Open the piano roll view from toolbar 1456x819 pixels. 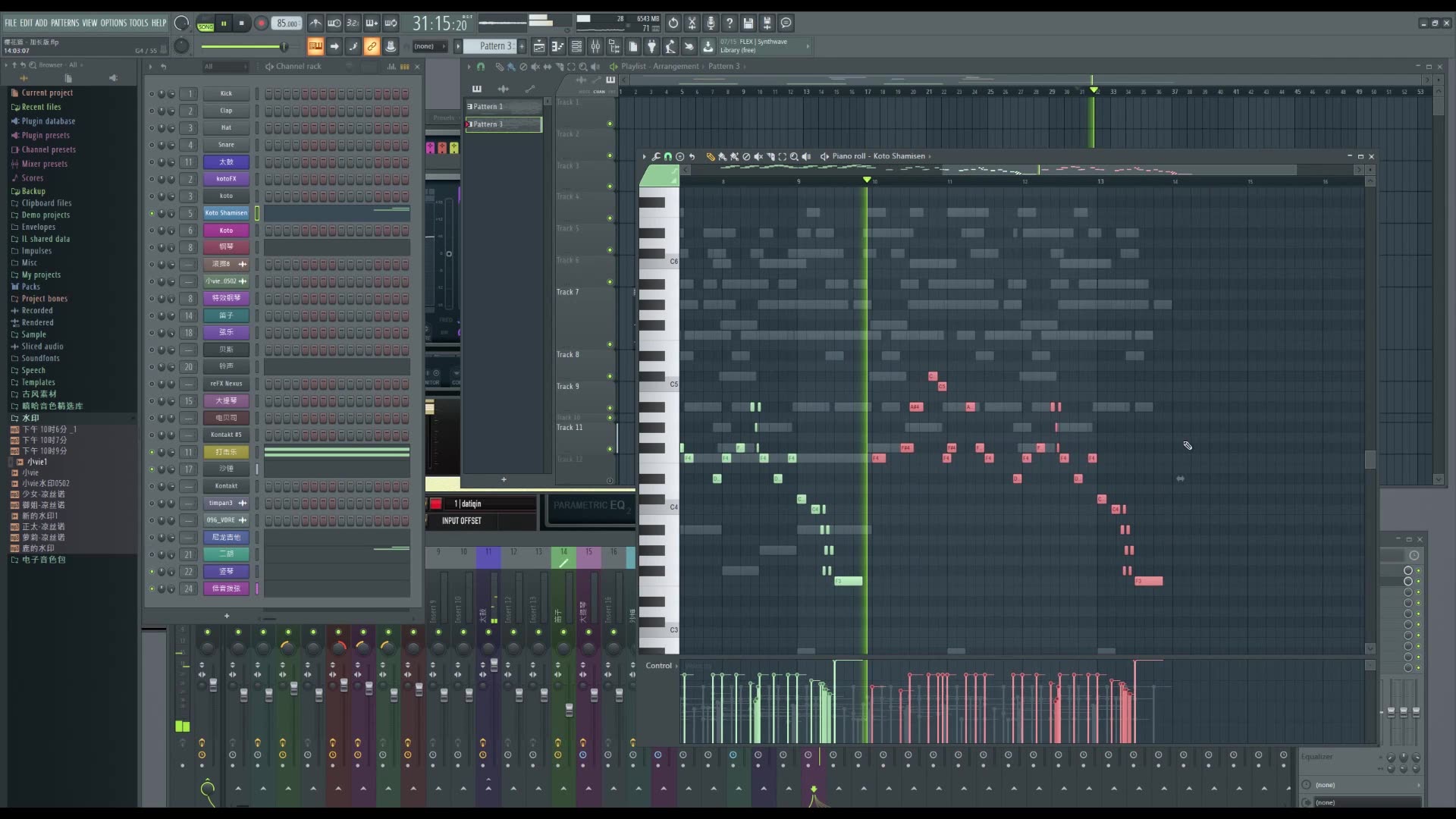[557, 46]
